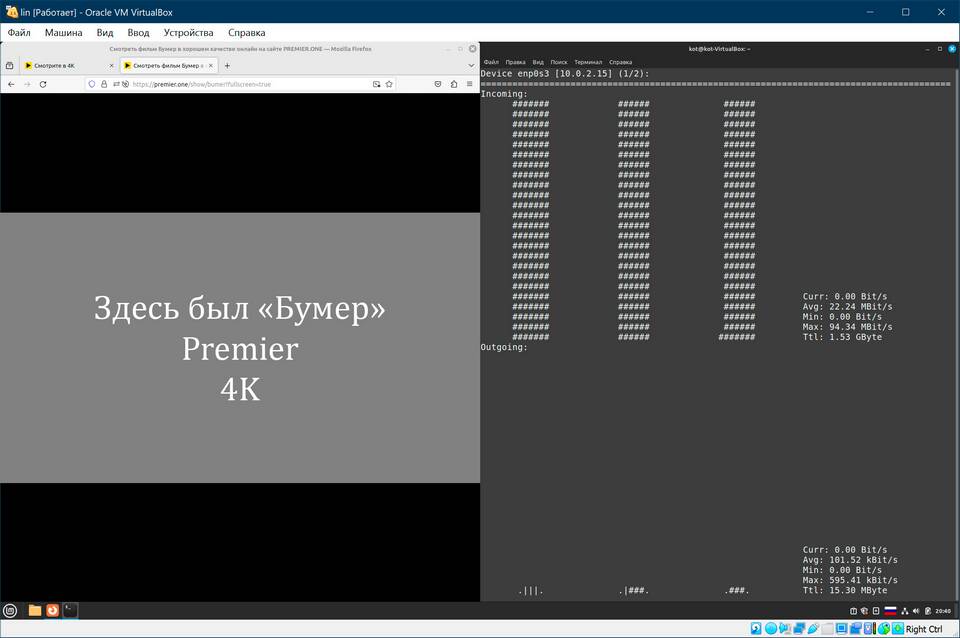Screen dimensions: 960x638
Task: Save page to Pocket icon
Action: [x=438, y=84]
